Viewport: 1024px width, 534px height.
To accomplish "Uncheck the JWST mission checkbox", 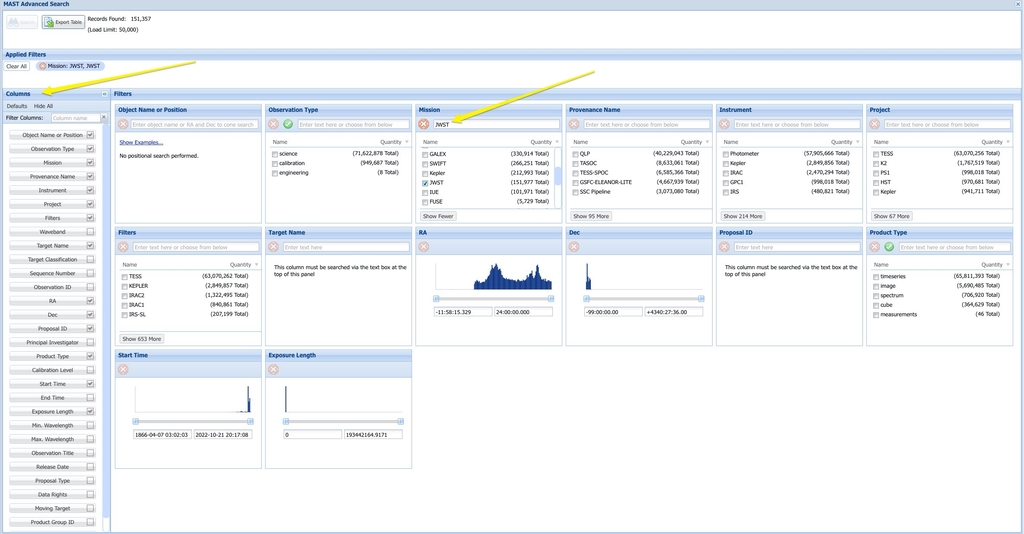I will (x=425, y=183).
